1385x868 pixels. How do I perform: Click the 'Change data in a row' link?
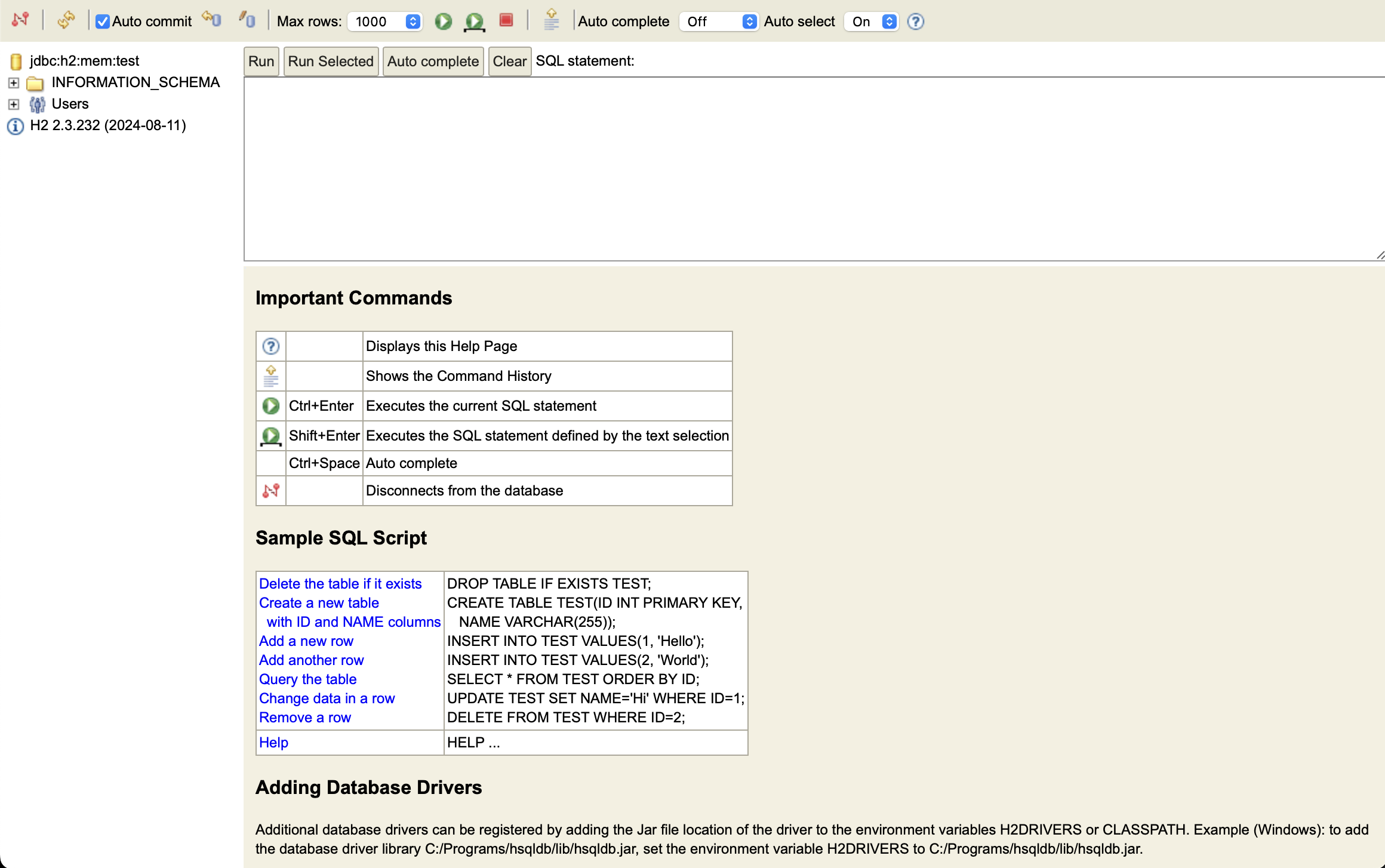(x=327, y=698)
